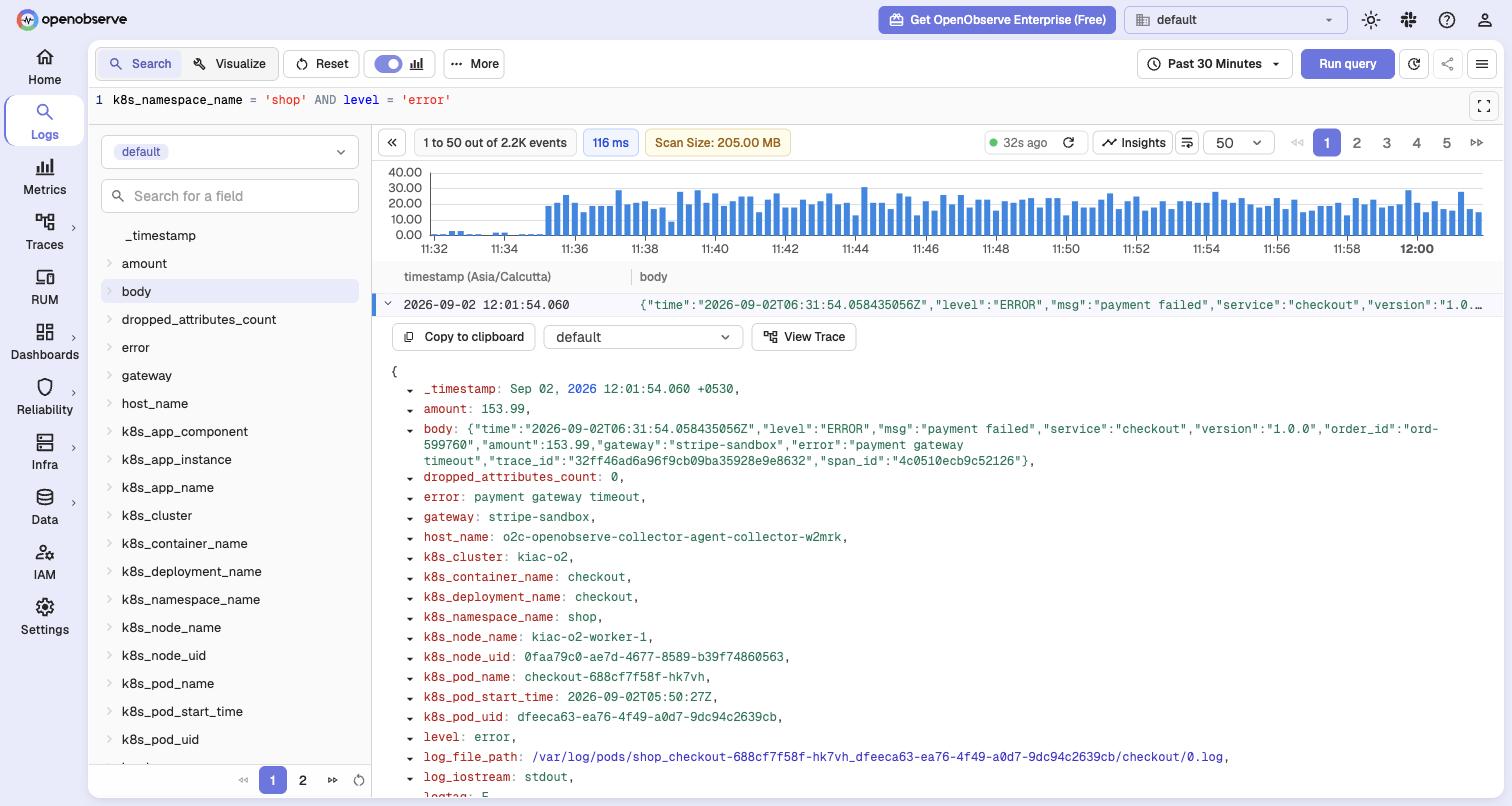1512x806 pixels.
Task: Select k8s_deployment_name field row
Action: (x=230, y=572)
